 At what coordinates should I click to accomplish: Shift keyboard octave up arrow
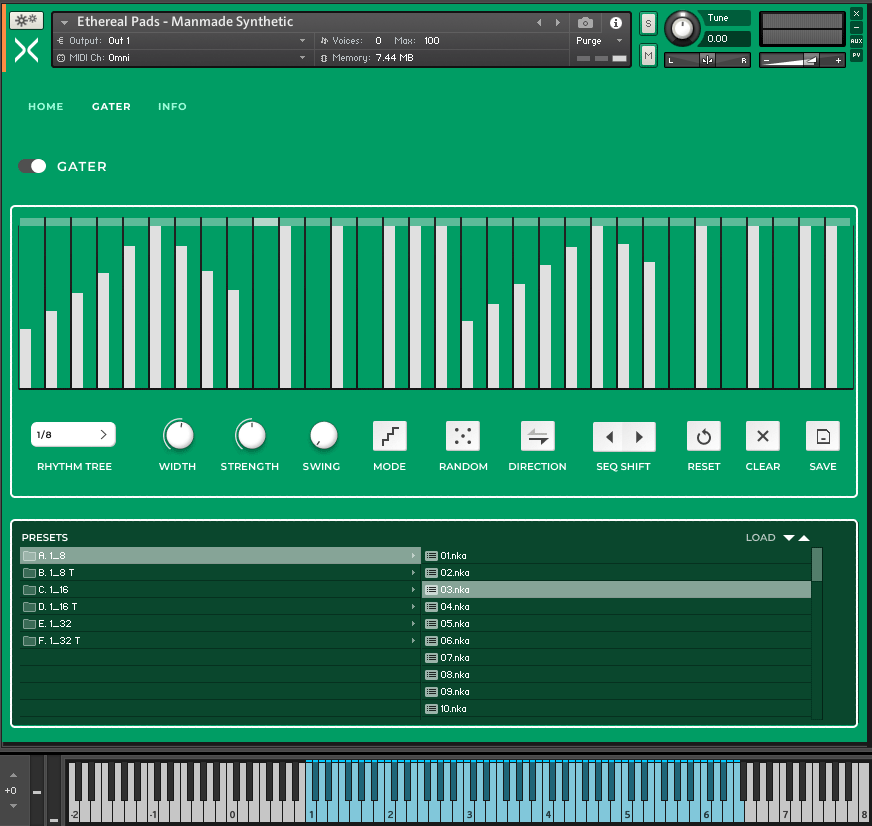[x=13, y=775]
